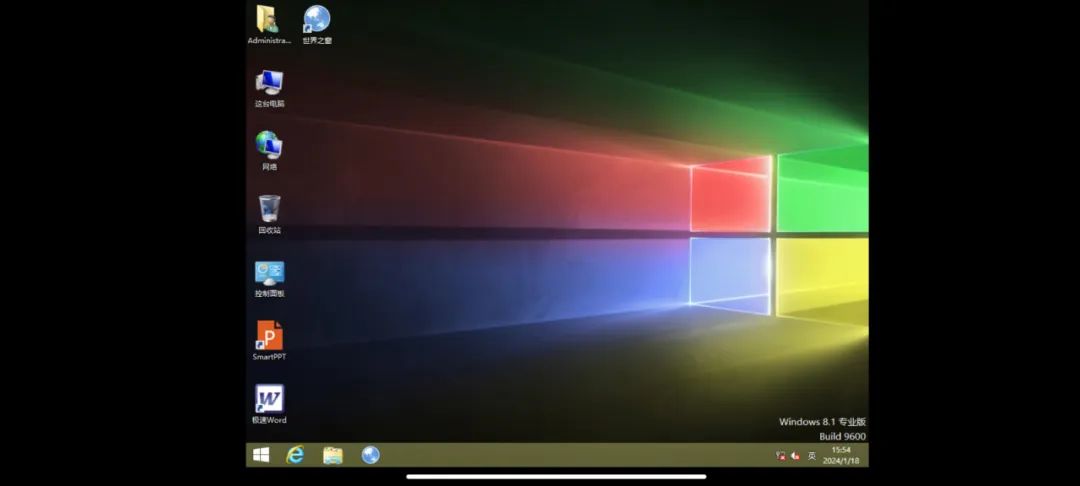Open the volume icon in tray
This screenshot has width=1080, height=486.
(x=795, y=456)
